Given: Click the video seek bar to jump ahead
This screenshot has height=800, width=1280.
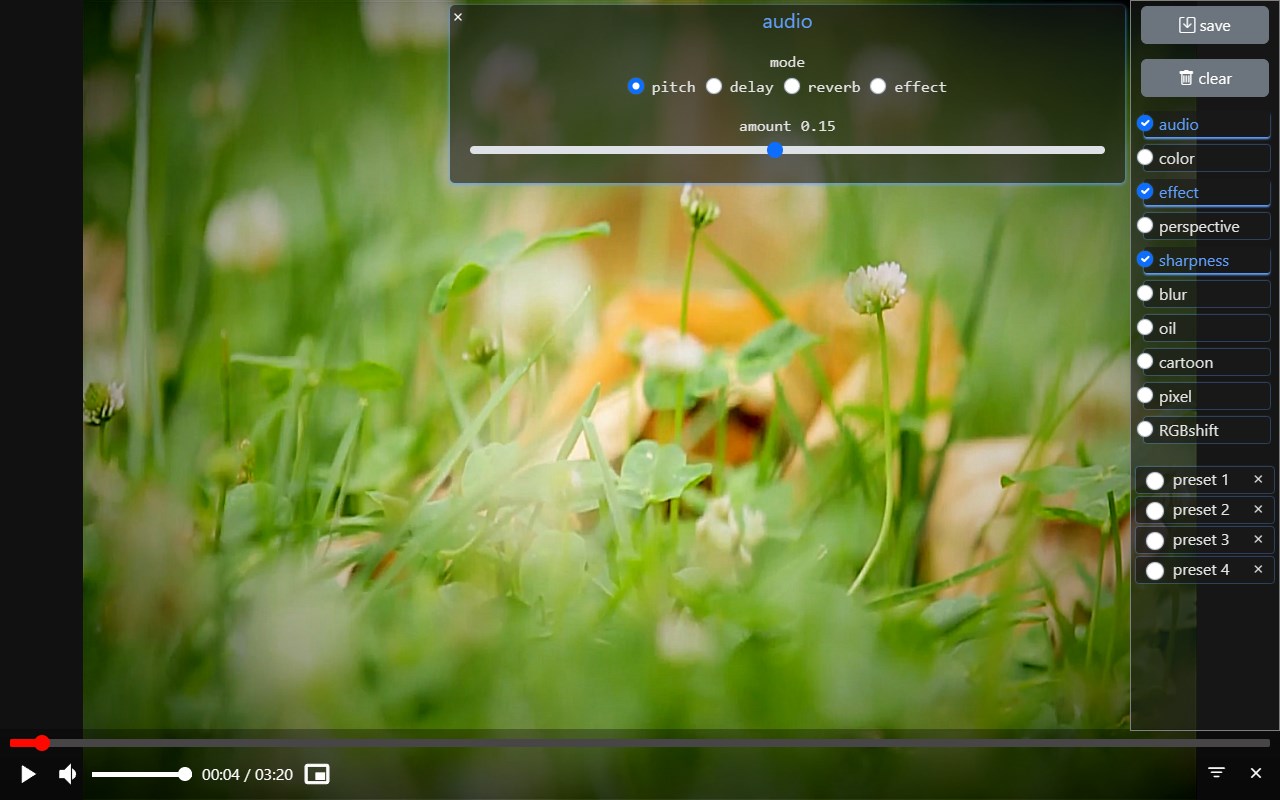Looking at the screenshot, I should pos(500,743).
